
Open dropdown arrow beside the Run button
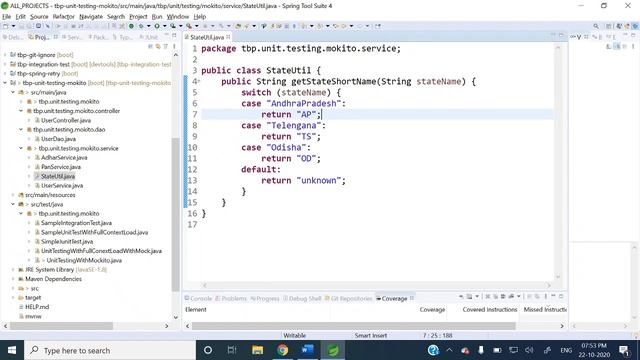pyautogui.click(x=164, y=26)
